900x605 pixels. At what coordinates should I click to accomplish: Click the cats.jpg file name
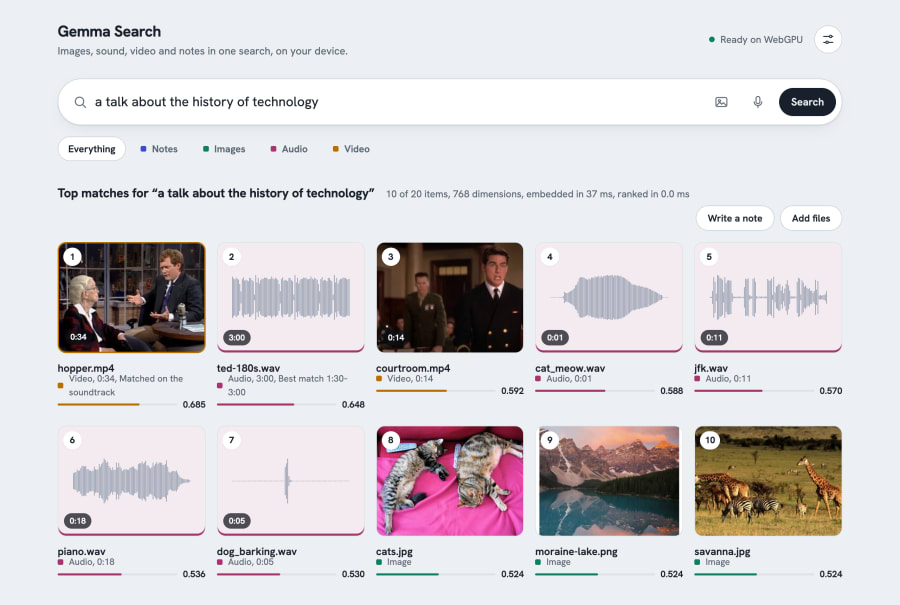coord(394,552)
